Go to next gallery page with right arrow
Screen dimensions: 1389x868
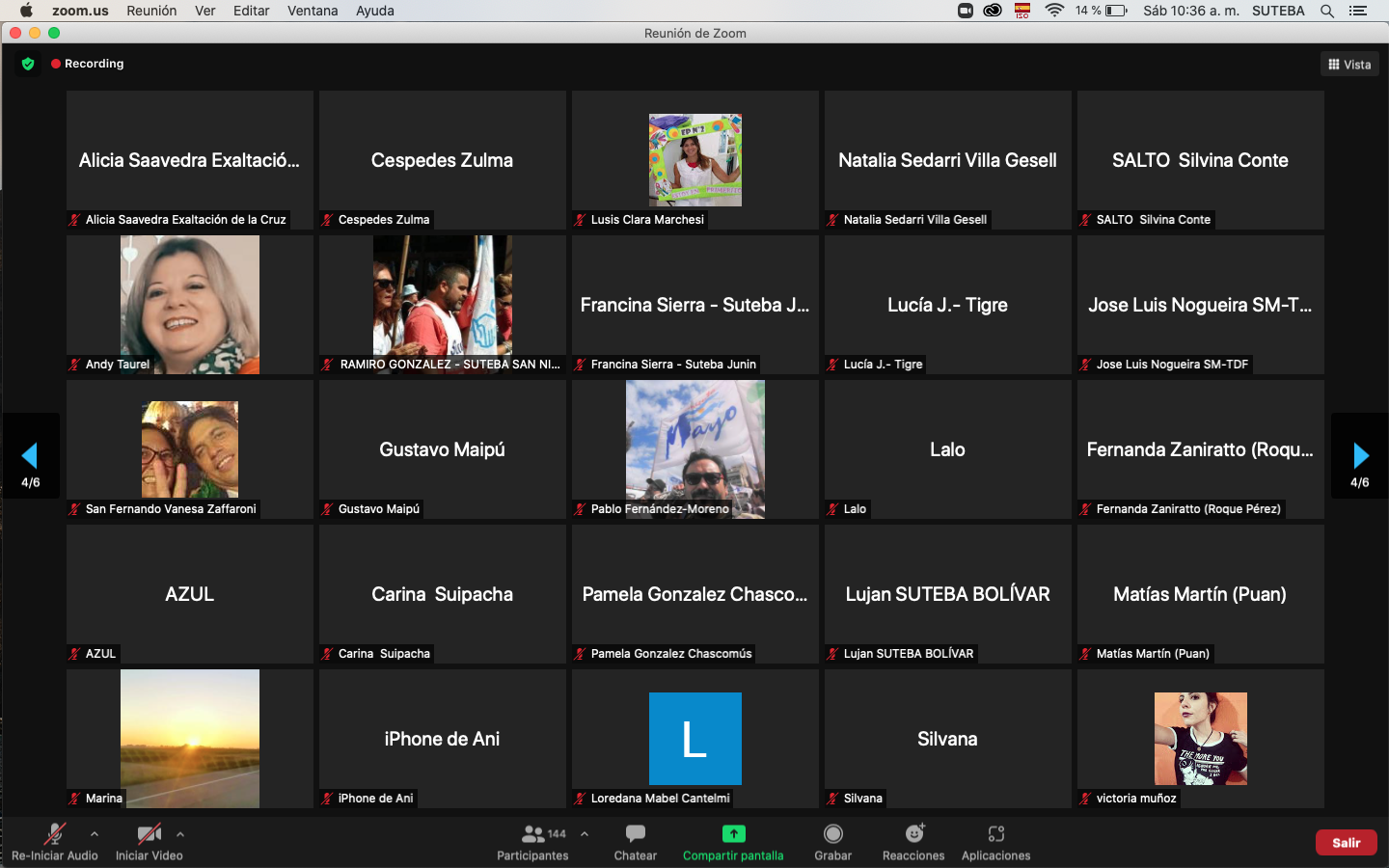1360,455
